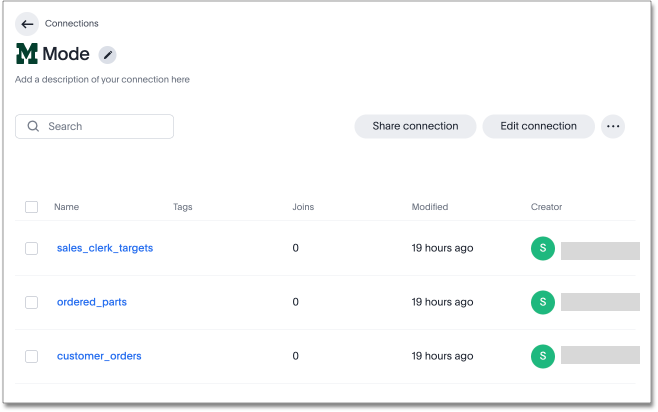The image size is (658, 412).
Task: Click the connection description placeholder text
Action: pos(102,79)
